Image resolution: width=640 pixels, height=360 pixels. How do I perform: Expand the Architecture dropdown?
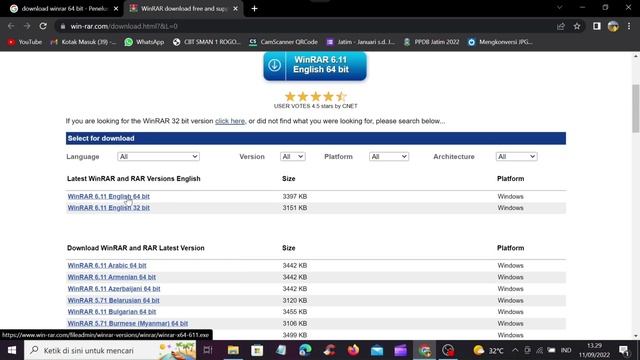(x=516, y=156)
